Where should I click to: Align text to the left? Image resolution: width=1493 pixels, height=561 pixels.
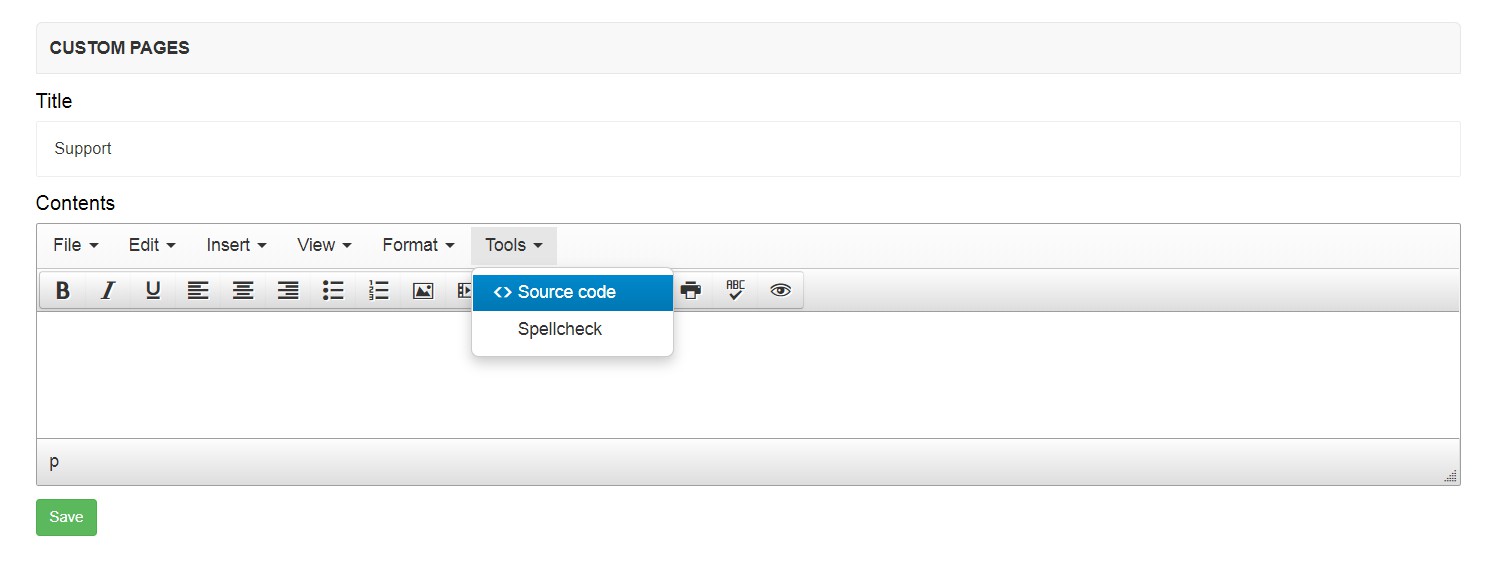[x=198, y=291]
